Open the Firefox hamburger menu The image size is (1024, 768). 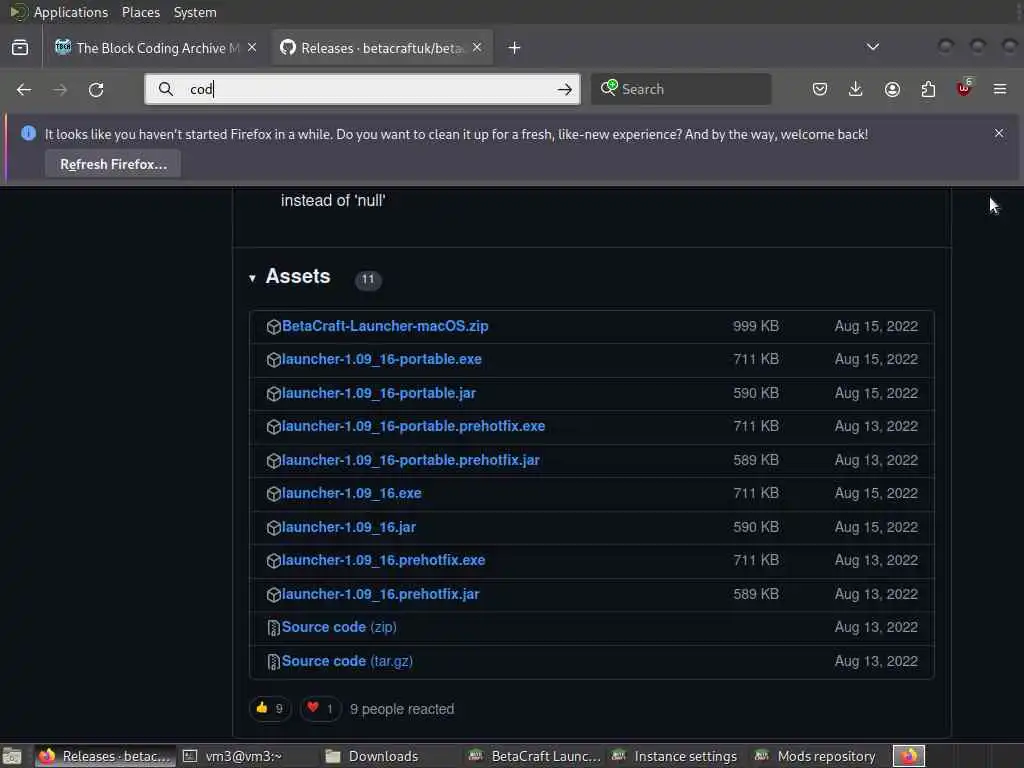pyautogui.click(x=1000, y=89)
